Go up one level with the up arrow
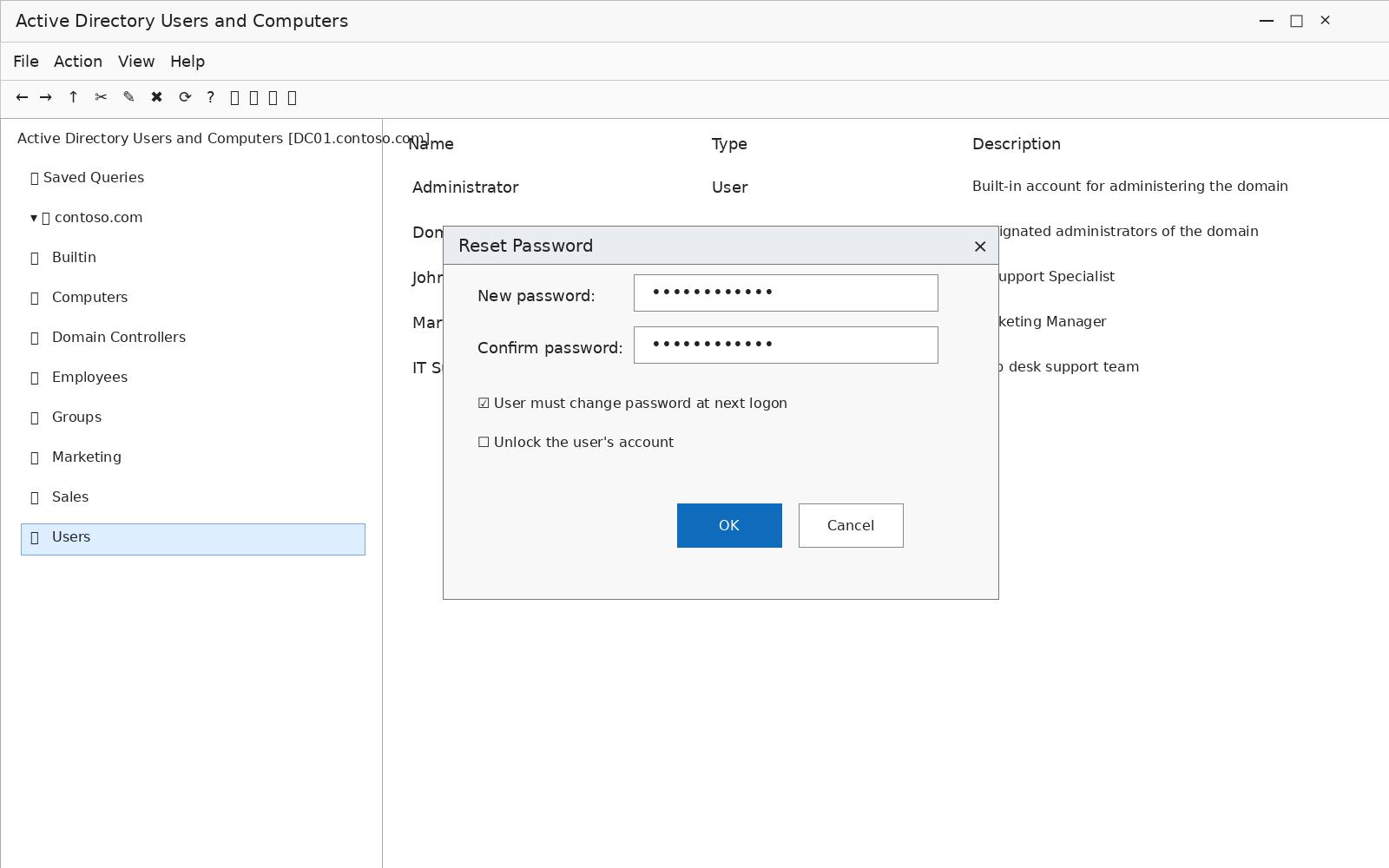This screenshot has width=1389, height=868. point(73,97)
